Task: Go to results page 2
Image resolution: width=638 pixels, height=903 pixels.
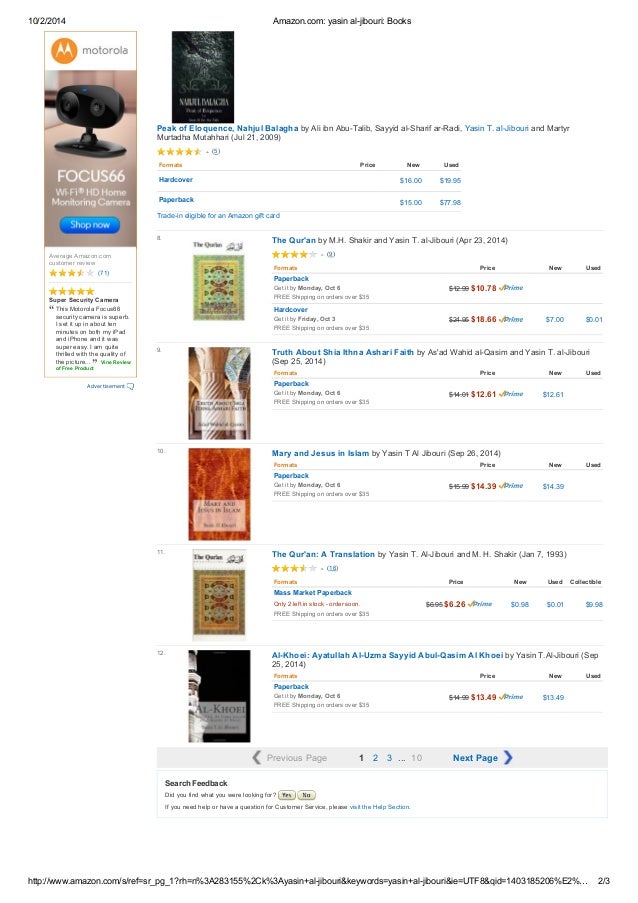Action: [375, 758]
